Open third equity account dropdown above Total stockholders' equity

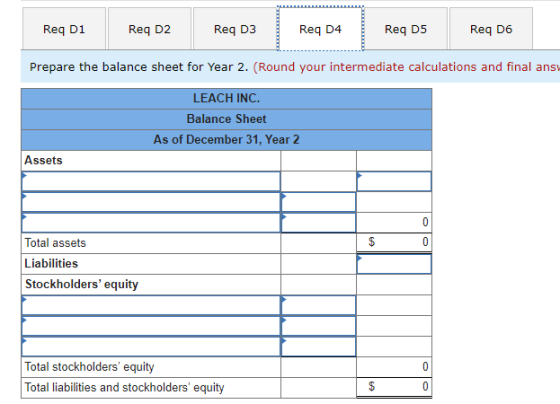click(151, 346)
